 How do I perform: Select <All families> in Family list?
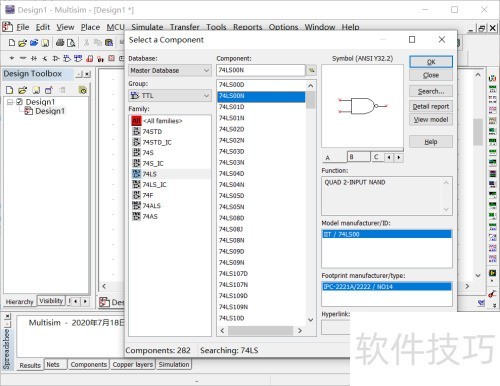pos(170,121)
